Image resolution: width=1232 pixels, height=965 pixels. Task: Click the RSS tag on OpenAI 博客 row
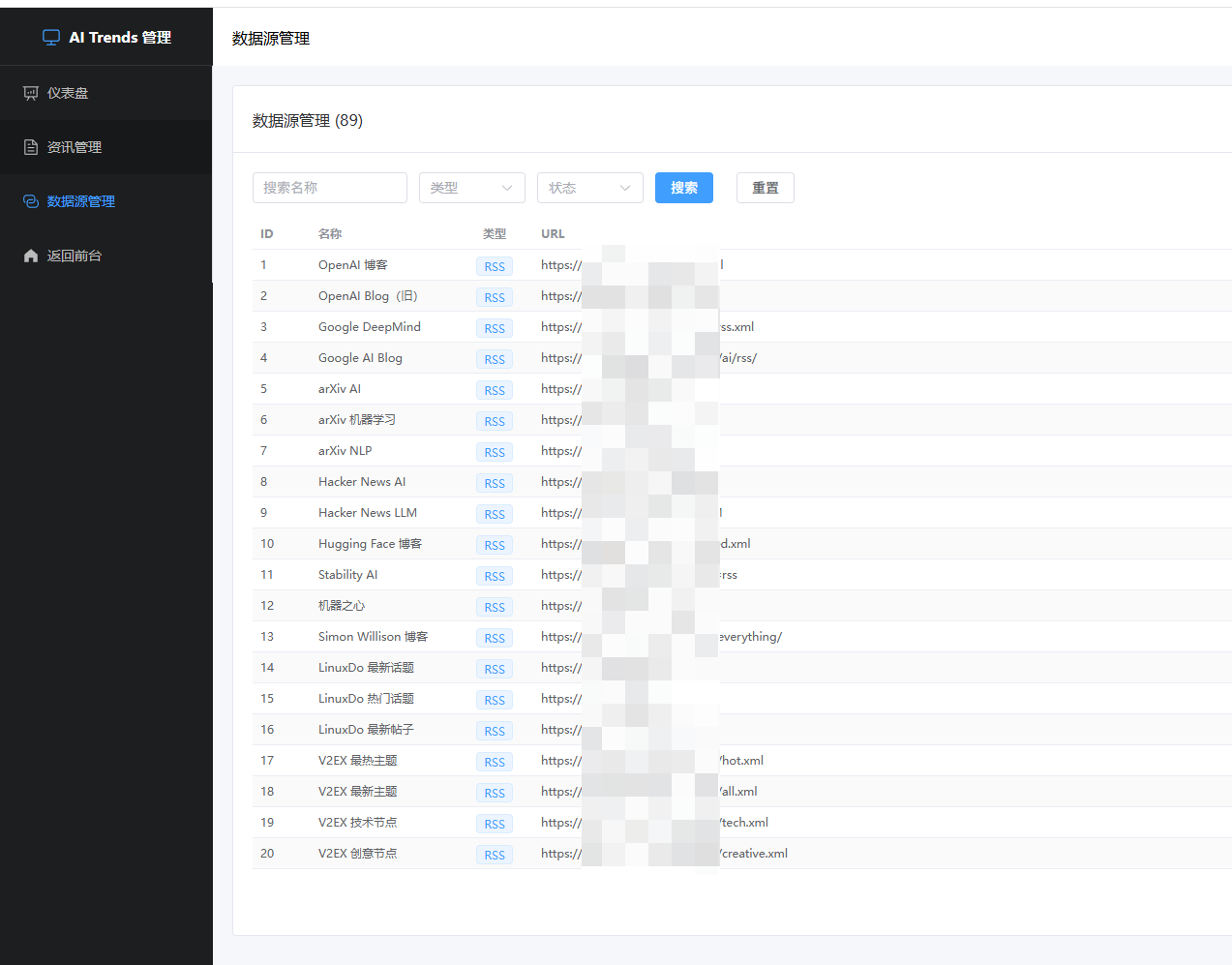[x=495, y=266]
